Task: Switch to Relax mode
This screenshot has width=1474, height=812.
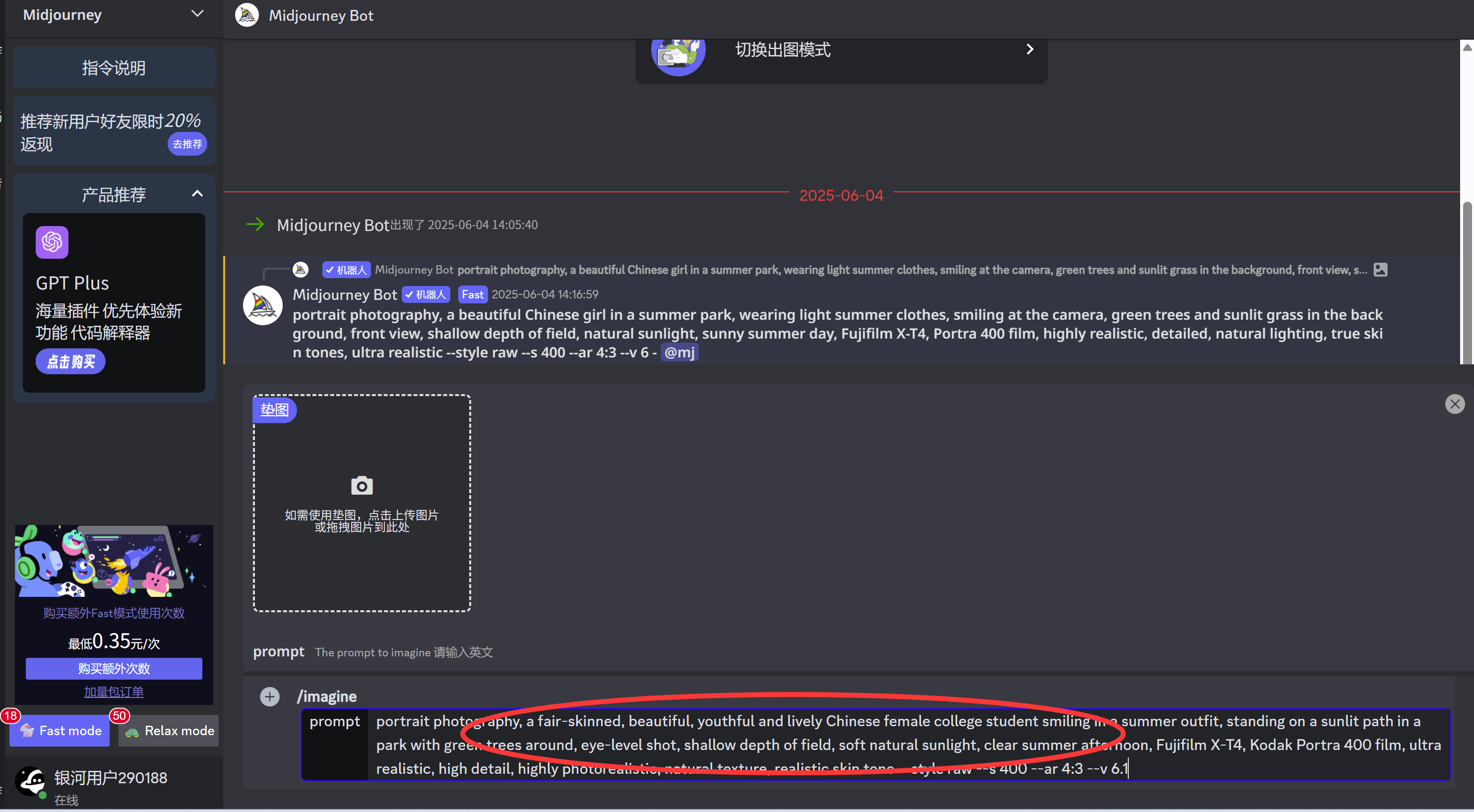Action: (169, 730)
